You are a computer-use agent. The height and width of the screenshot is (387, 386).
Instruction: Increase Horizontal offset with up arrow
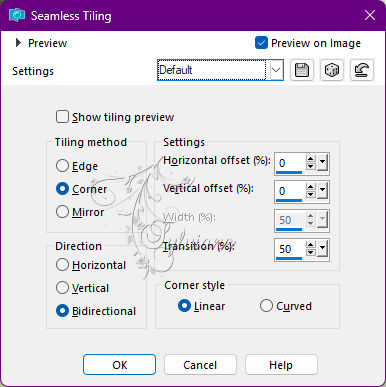pos(311,159)
